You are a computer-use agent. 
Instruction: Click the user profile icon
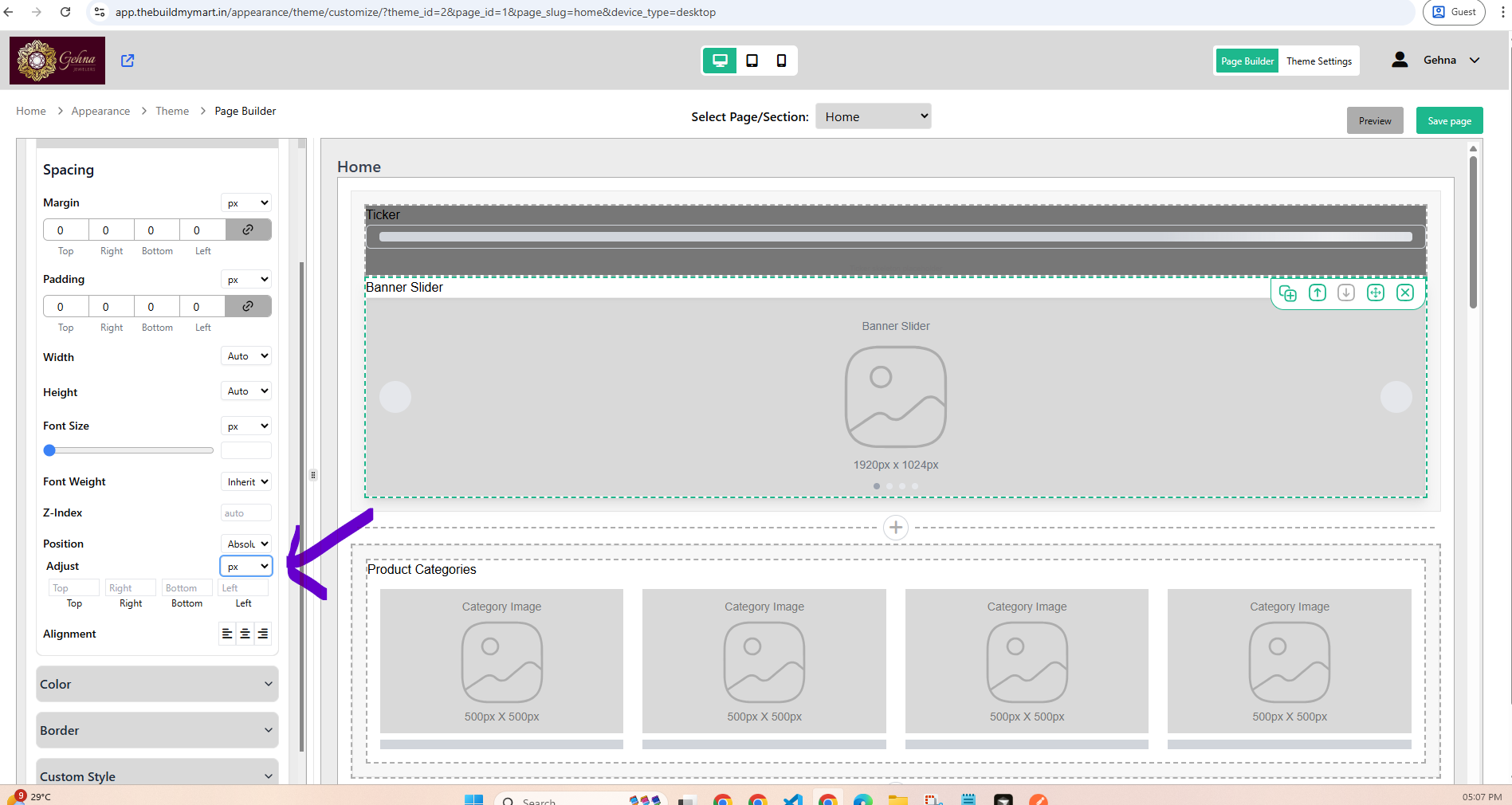1400,60
